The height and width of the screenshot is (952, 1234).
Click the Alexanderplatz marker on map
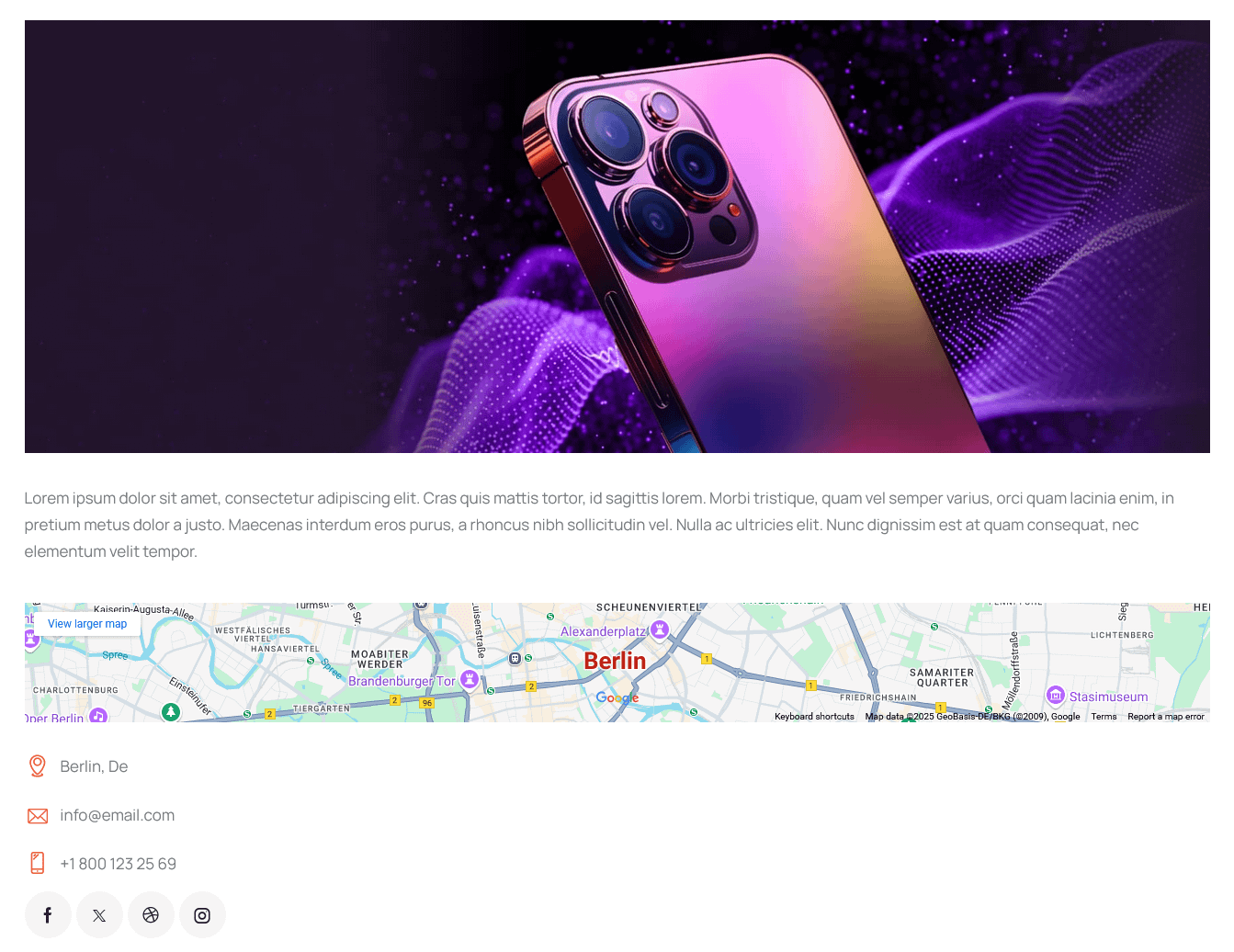pyautogui.click(x=660, y=629)
